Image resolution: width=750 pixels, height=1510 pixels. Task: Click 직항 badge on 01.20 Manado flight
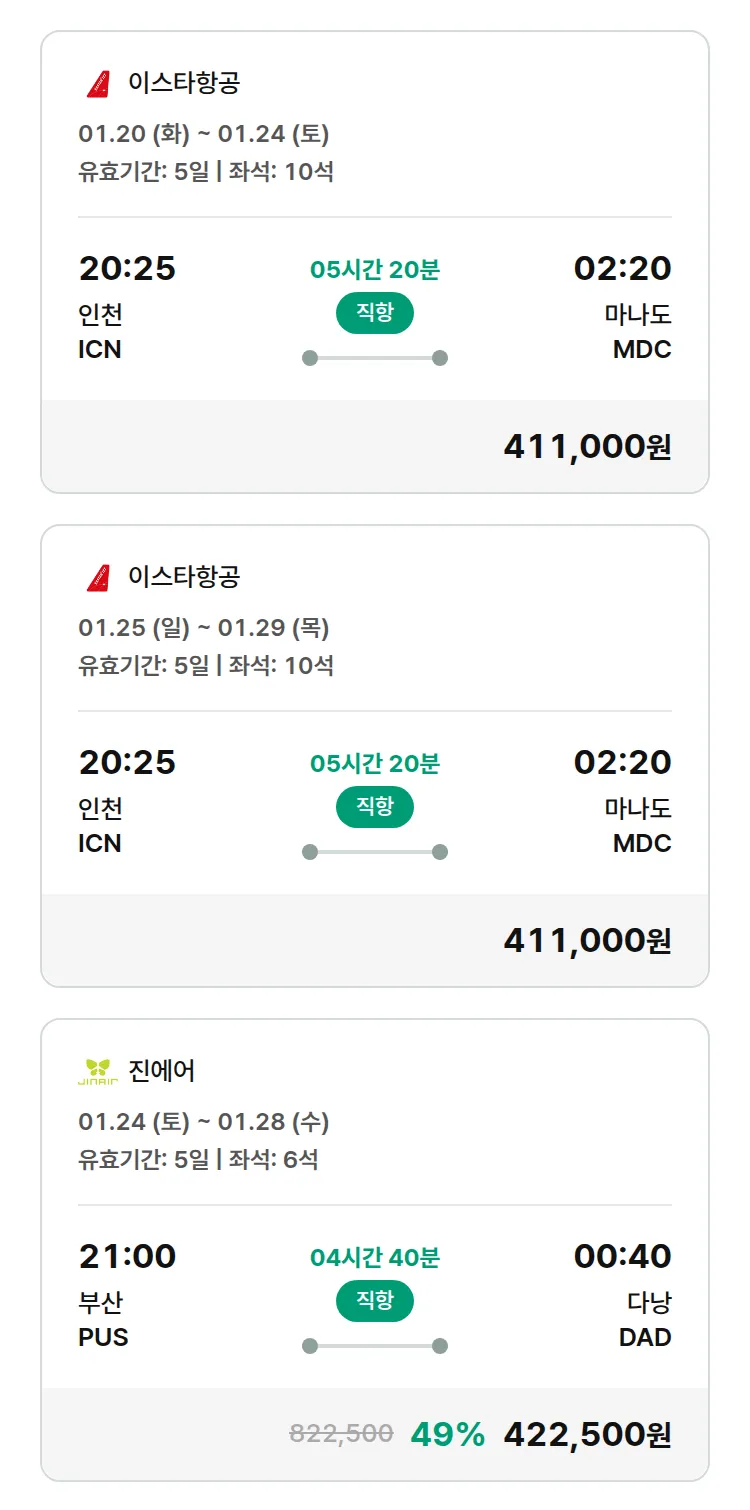[374, 313]
